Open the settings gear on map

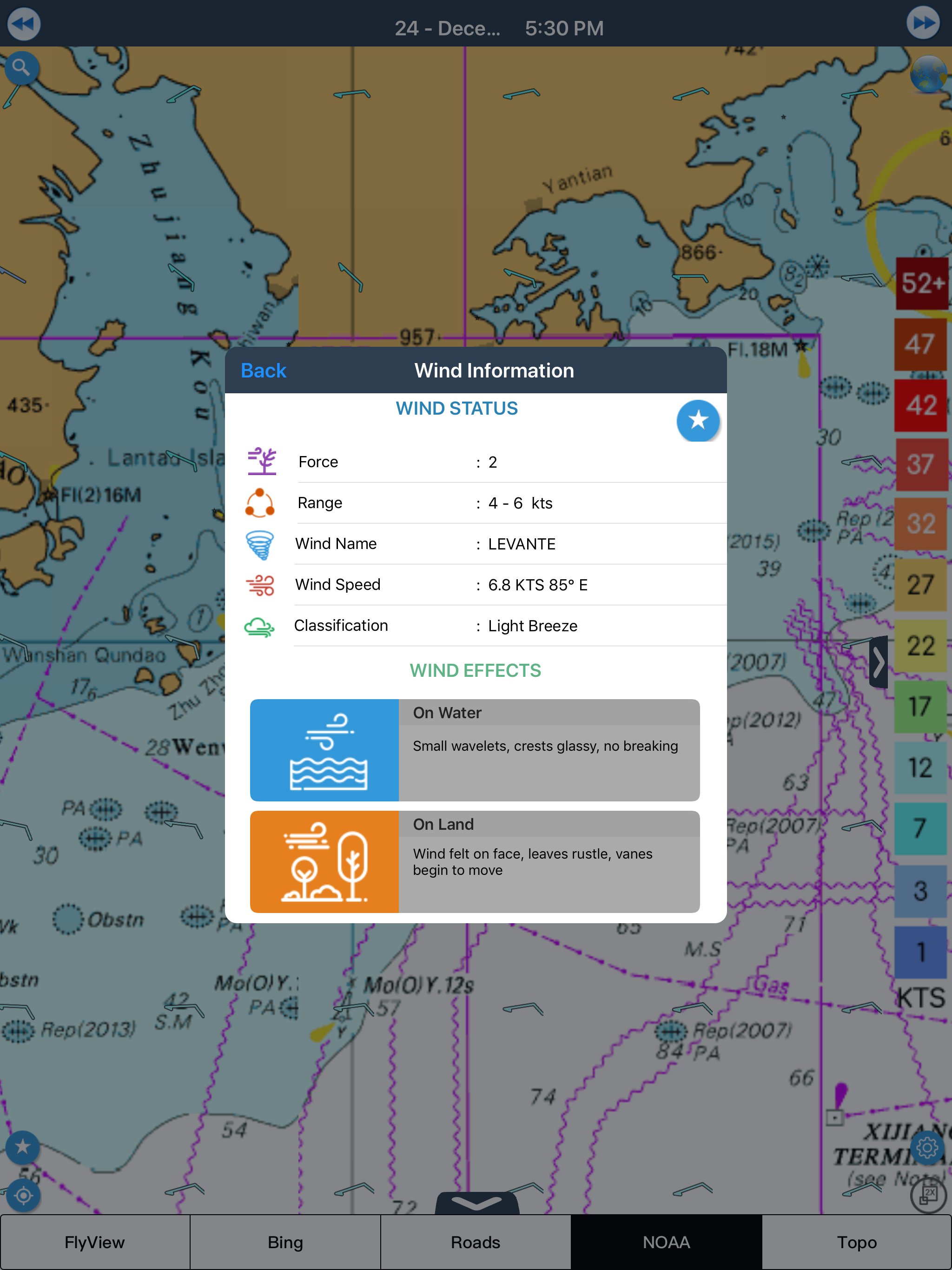[927, 1148]
